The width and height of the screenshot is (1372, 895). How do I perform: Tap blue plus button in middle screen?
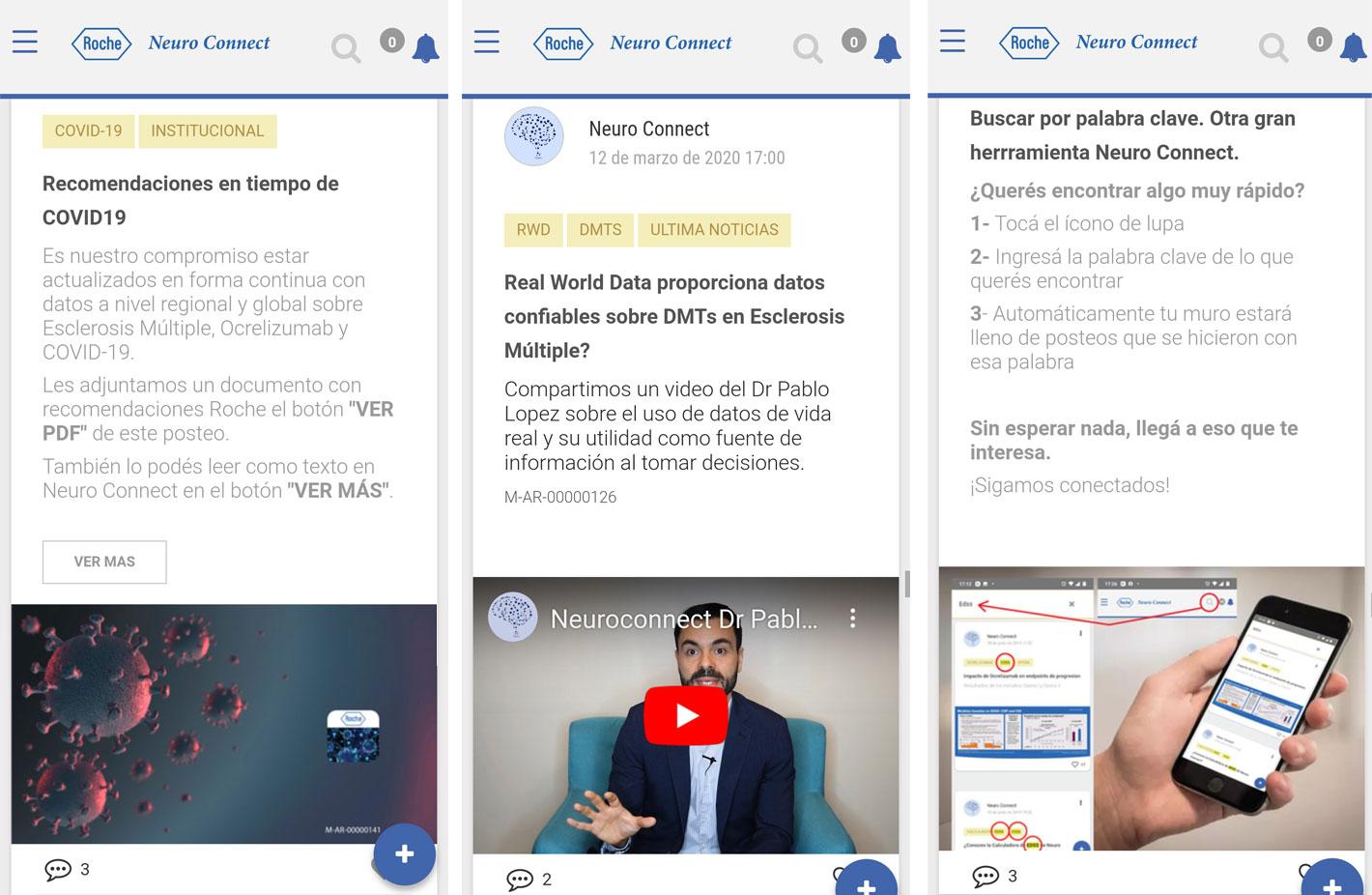click(867, 880)
